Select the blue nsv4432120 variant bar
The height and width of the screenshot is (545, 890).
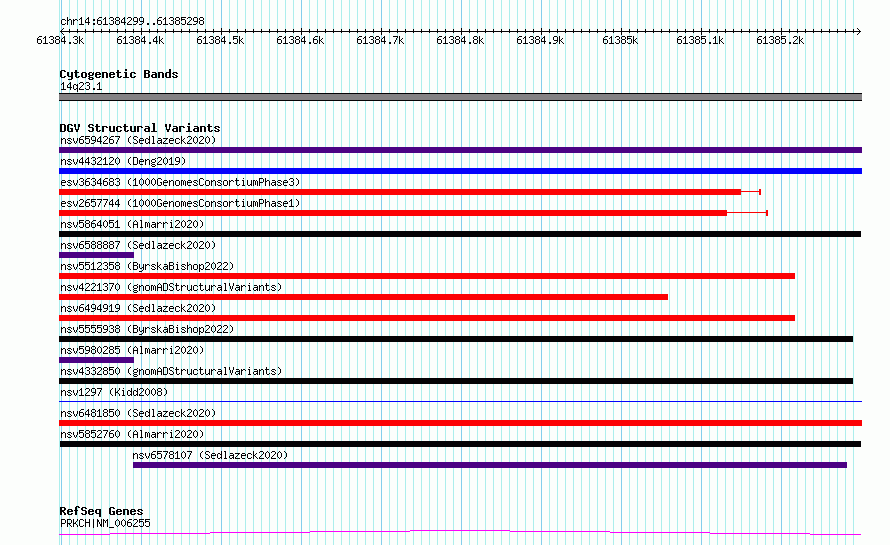click(x=460, y=171)
